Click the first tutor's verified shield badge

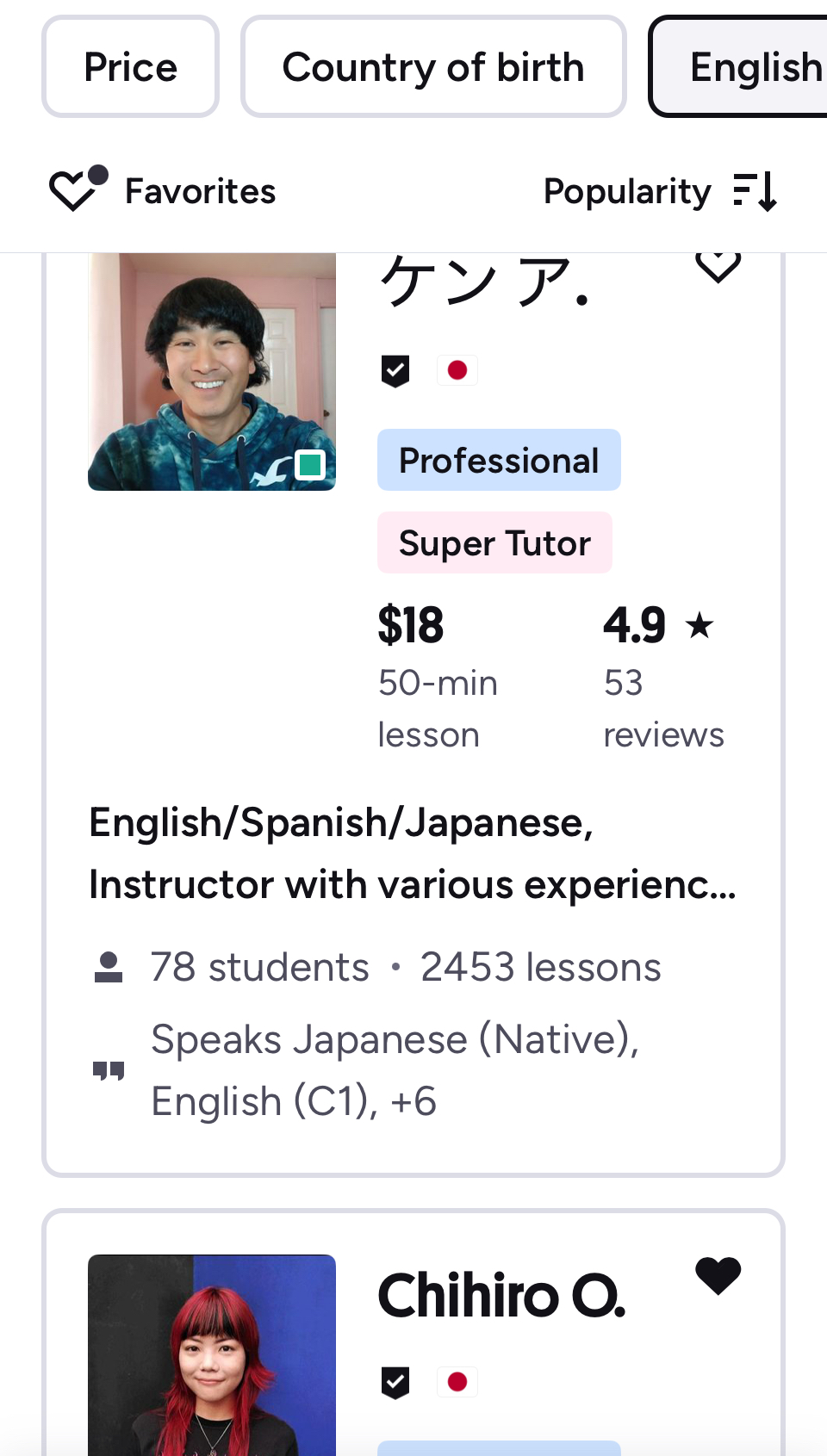395,371
